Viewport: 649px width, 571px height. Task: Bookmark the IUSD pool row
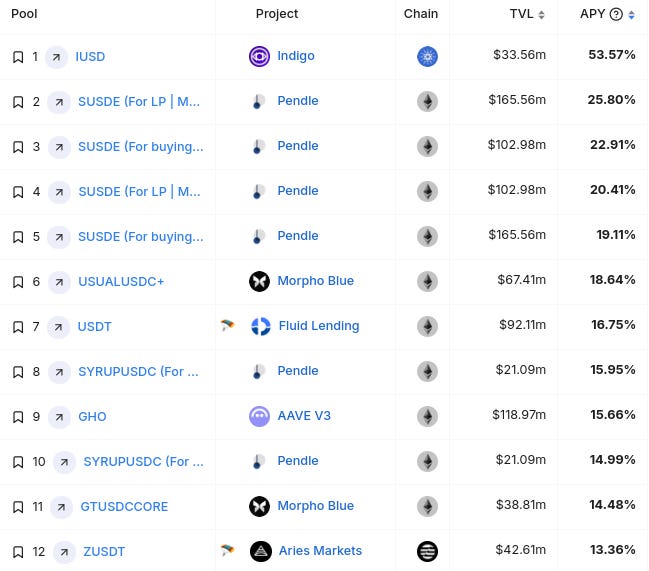click(18, 57)
